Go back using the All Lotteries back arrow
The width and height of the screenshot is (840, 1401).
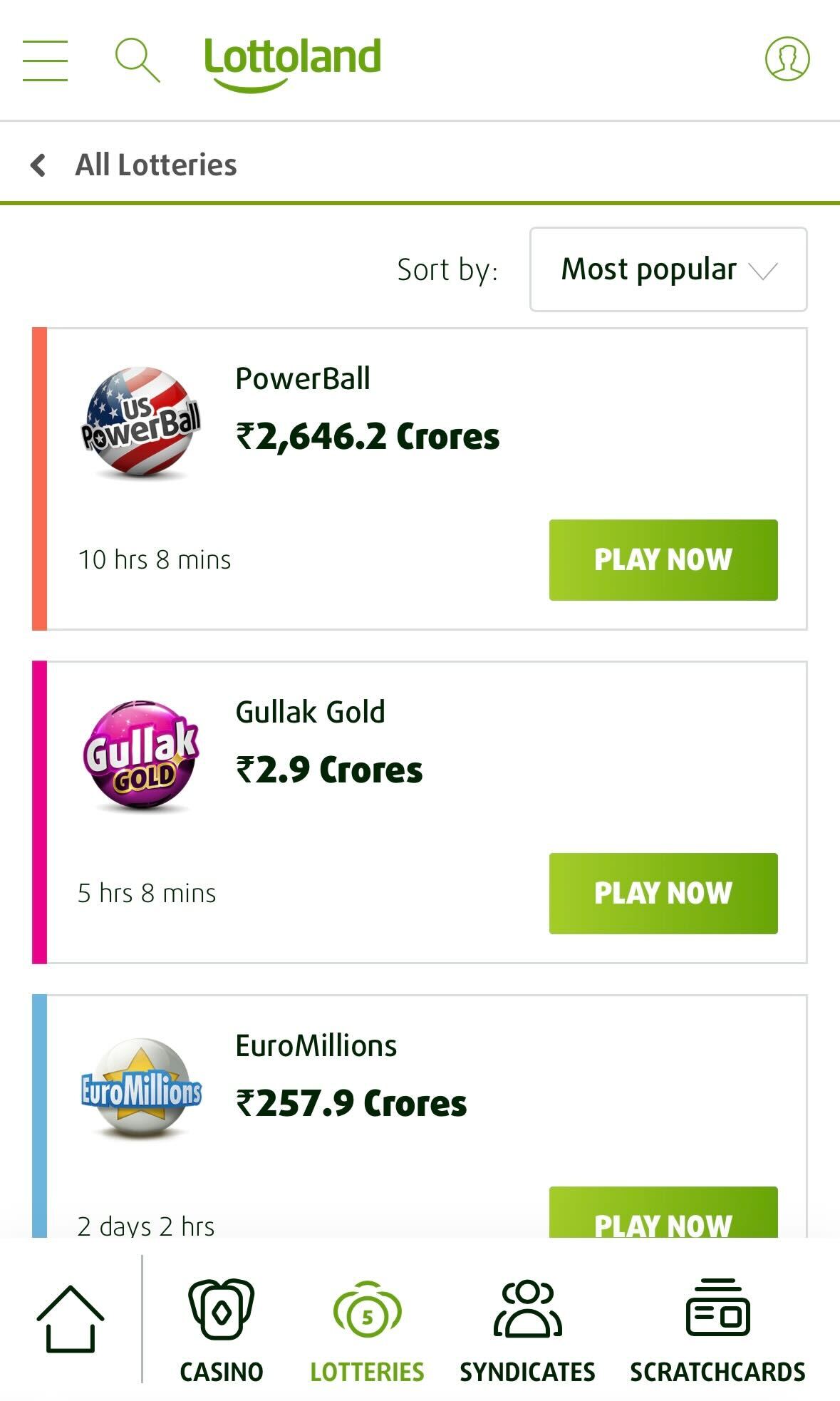38,163
